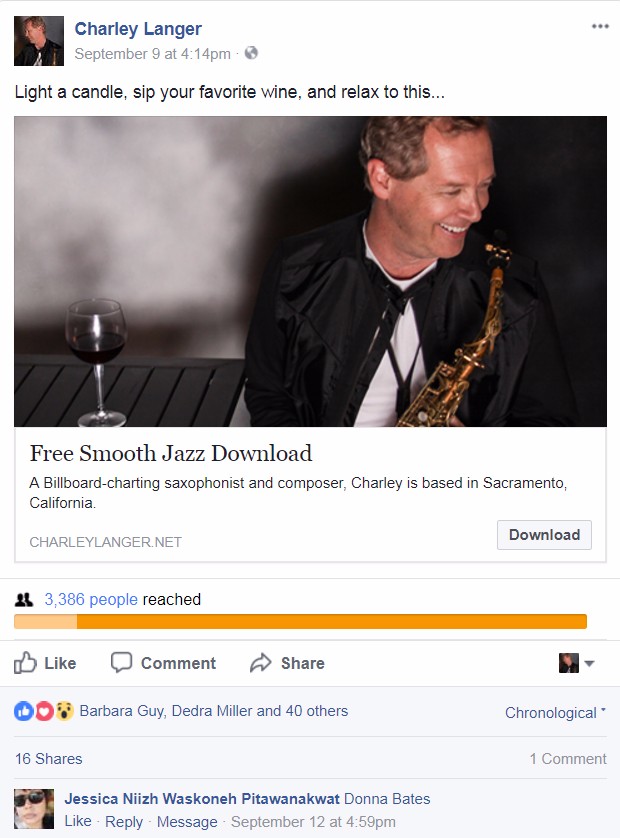Click Message under Jessica's comment
Screen dimensions: 620x838
point(187,821)
